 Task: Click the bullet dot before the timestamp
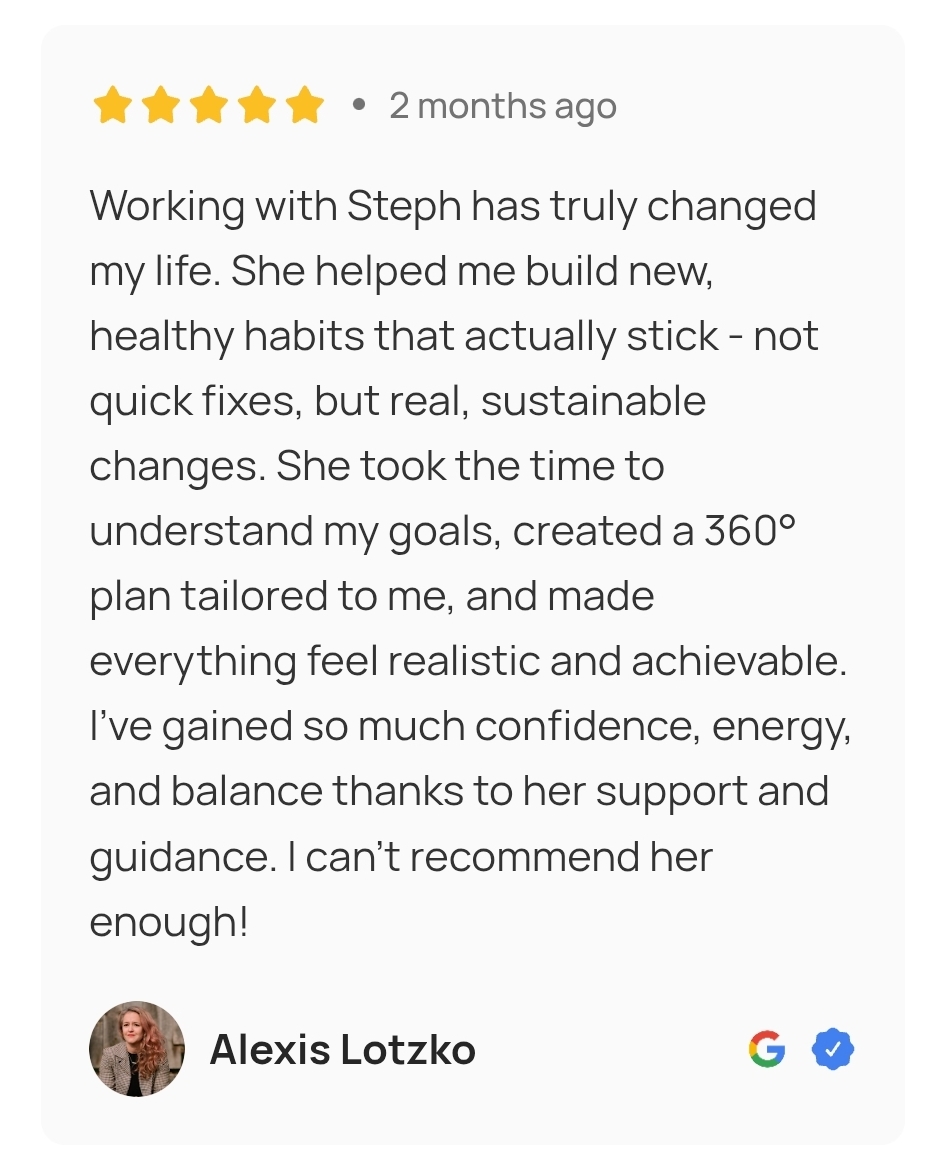point(359,106)
